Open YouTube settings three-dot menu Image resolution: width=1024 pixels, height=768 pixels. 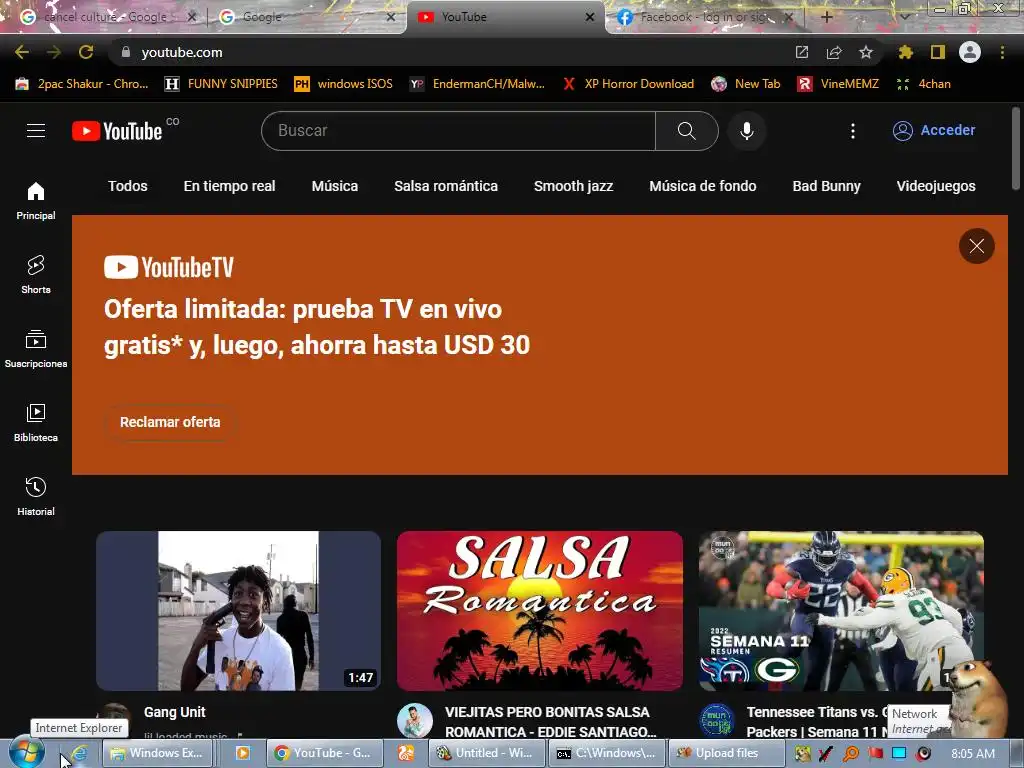[852, 131]
